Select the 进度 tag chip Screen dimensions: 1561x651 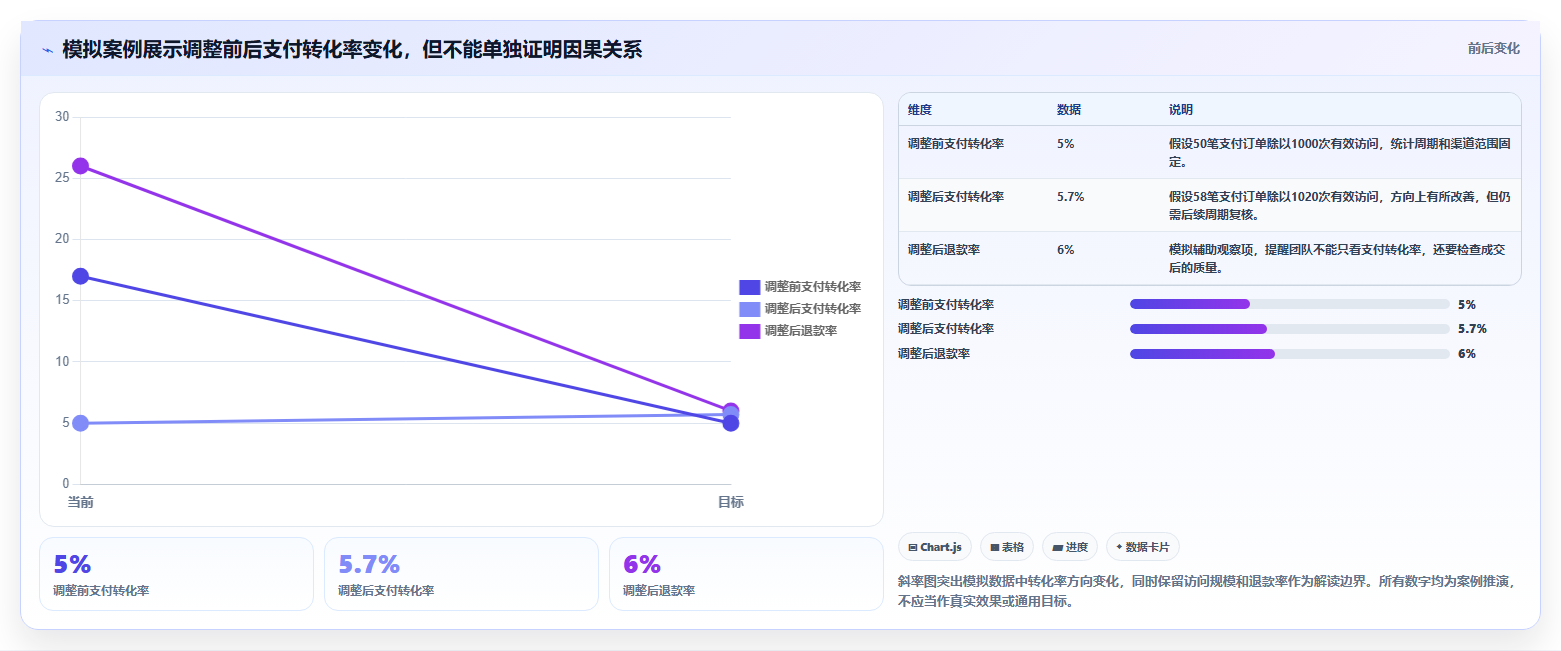tap(1069, 547)
